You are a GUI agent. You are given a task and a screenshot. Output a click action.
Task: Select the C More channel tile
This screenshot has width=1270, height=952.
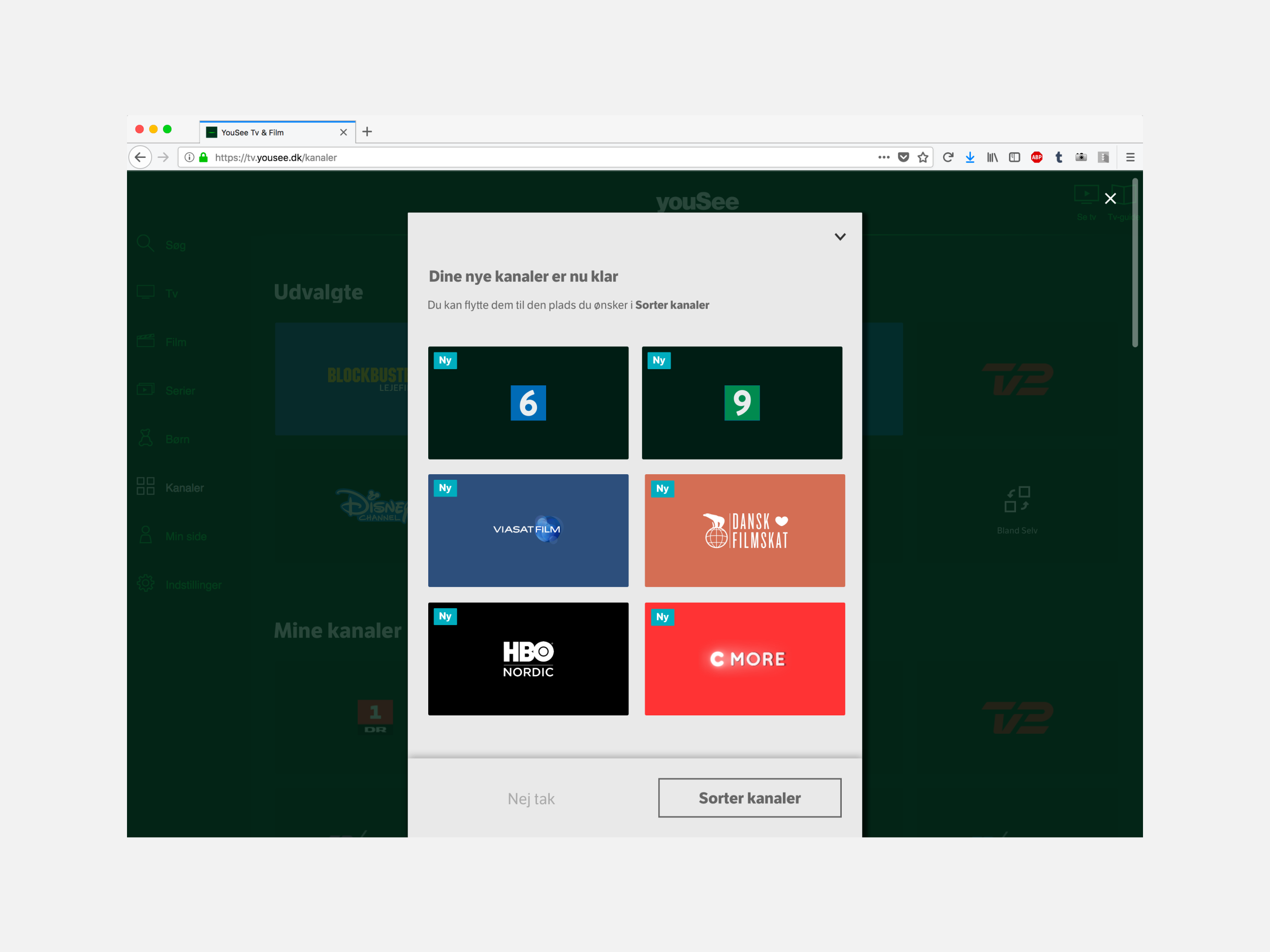(x=744, y=658)
